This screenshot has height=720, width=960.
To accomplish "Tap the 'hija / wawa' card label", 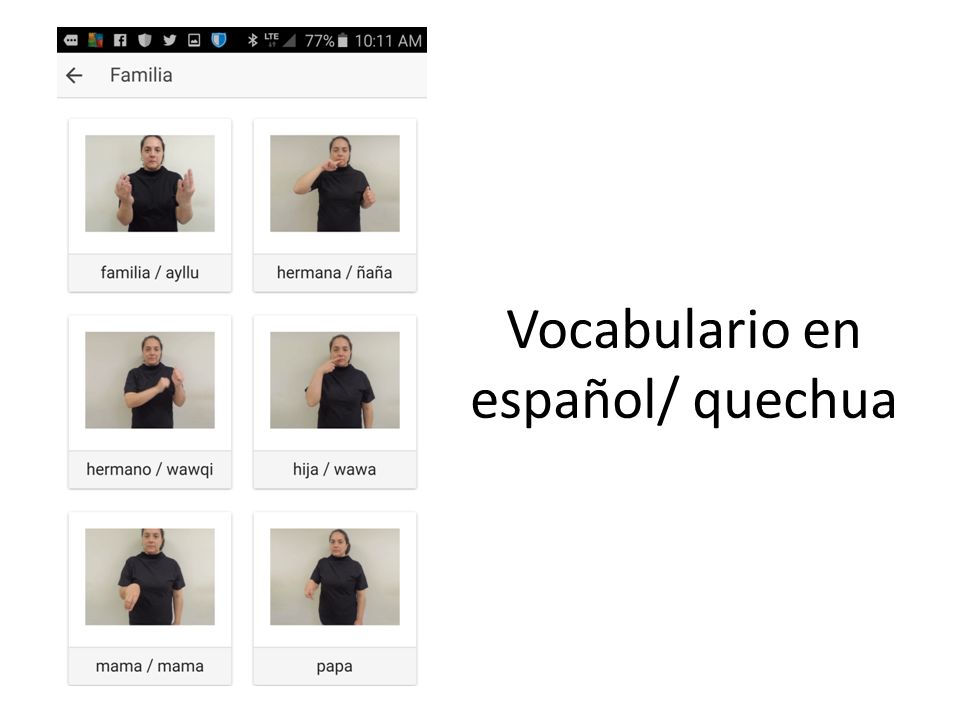I will click(335, 469).
